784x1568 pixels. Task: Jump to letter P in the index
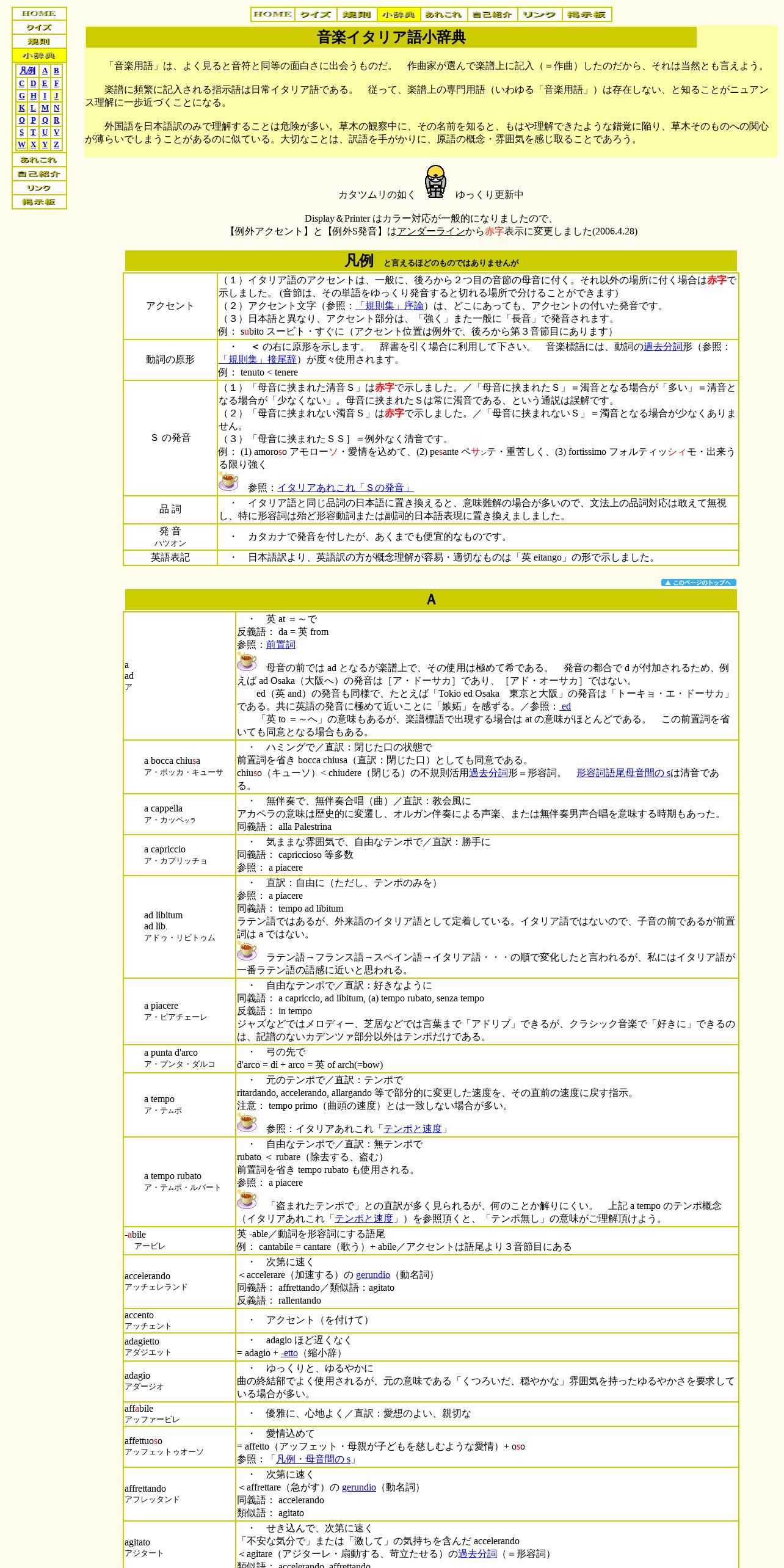(33, 120)
